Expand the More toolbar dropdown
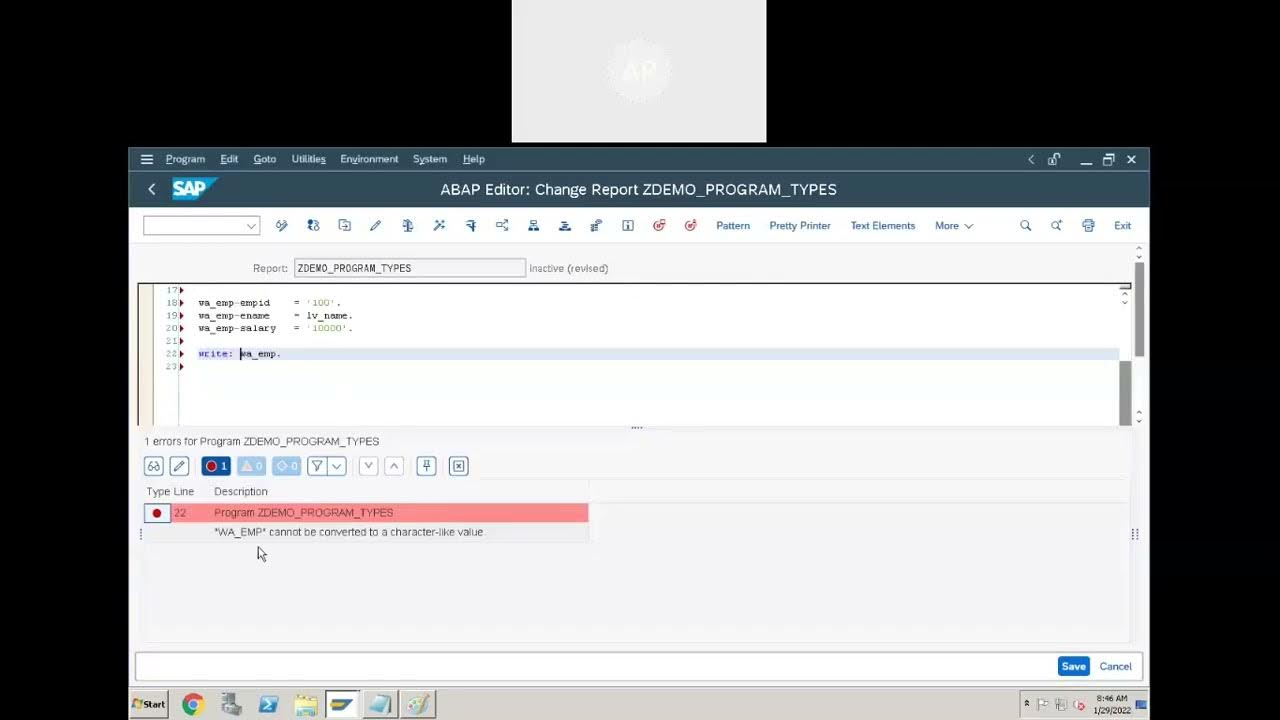1280x720 pixels. 954,226
